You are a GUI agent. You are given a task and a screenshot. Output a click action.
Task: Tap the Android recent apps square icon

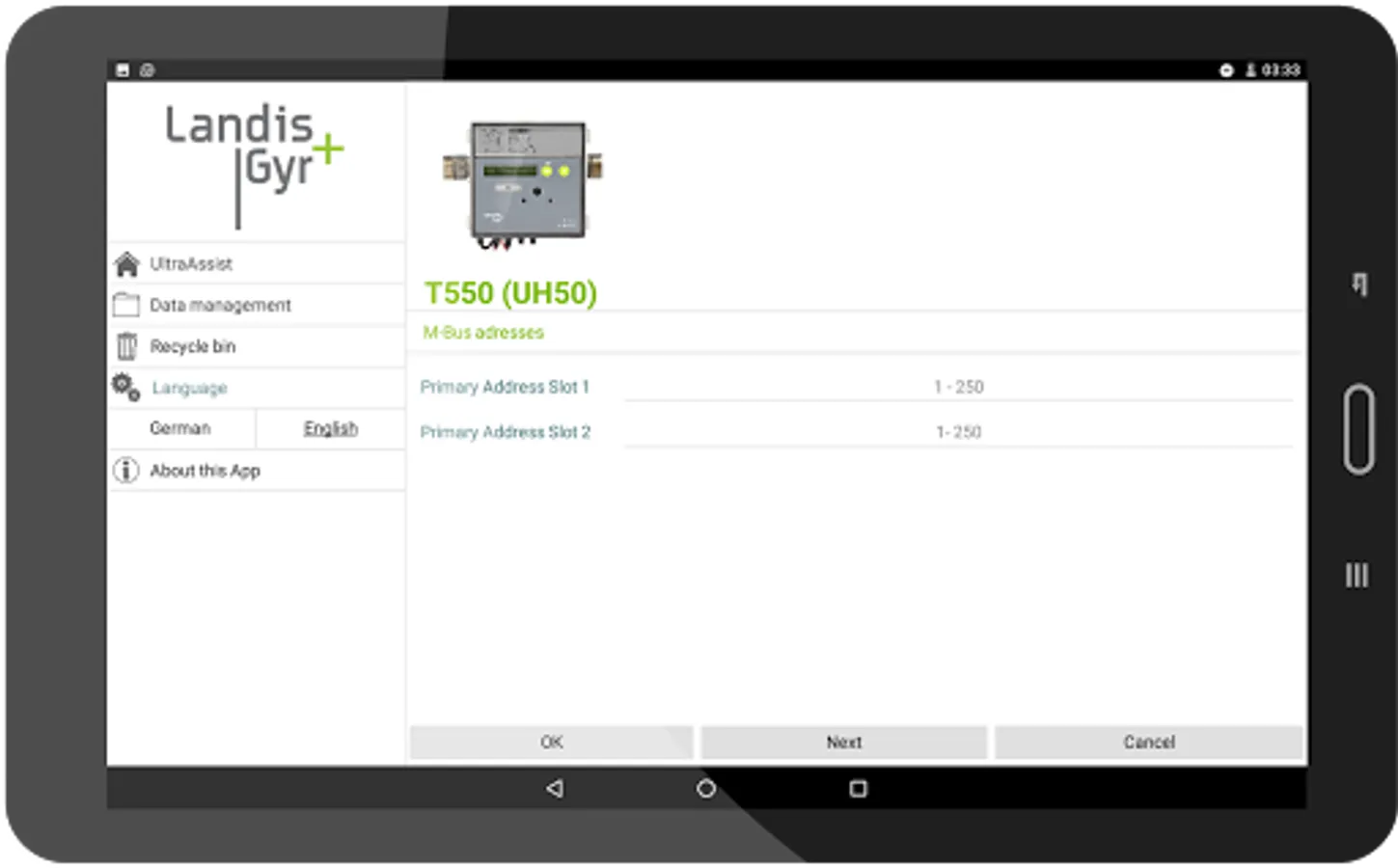858,789
